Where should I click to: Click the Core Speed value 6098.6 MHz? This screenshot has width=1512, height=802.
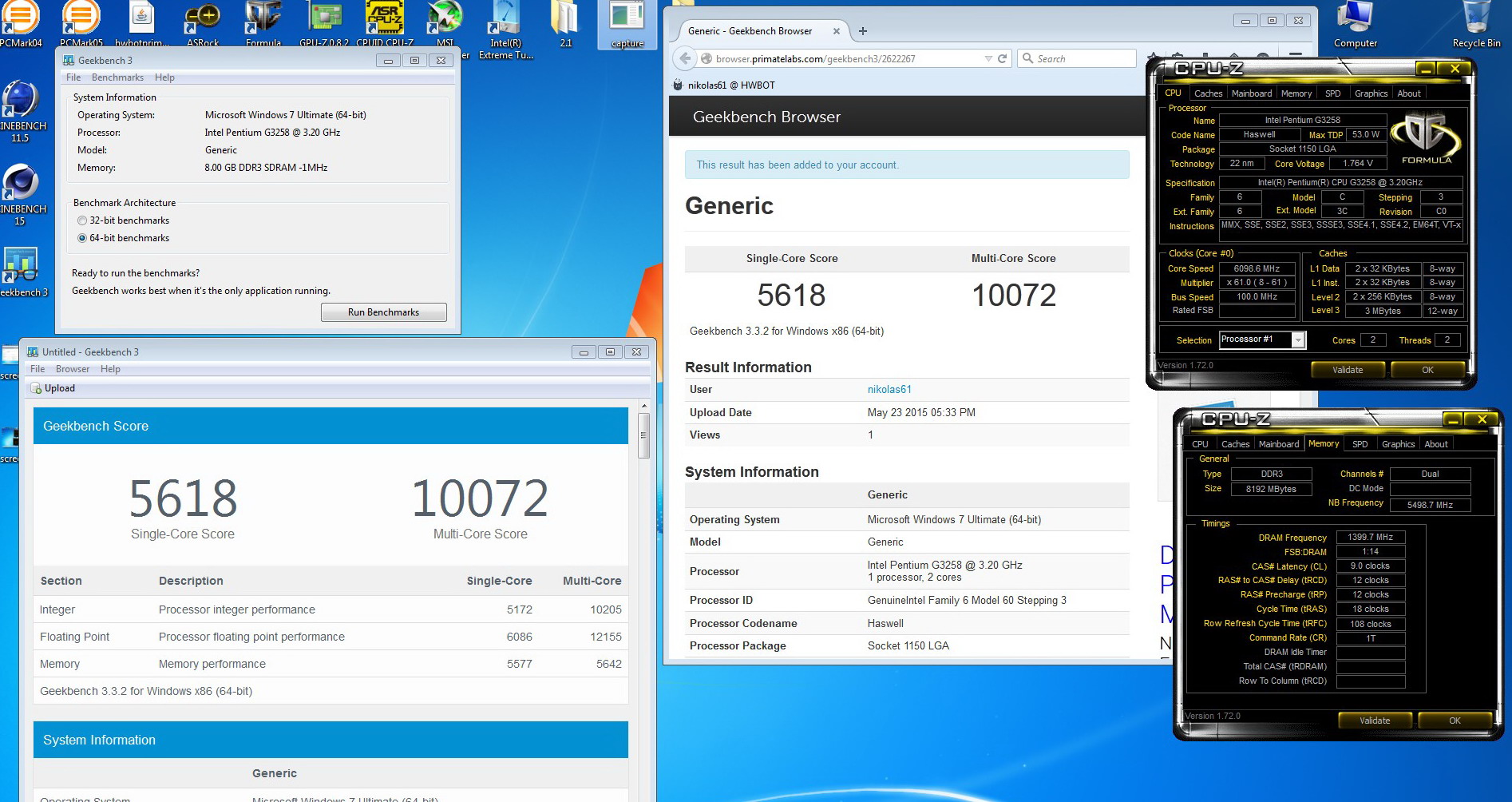(x=1257, y=269)
